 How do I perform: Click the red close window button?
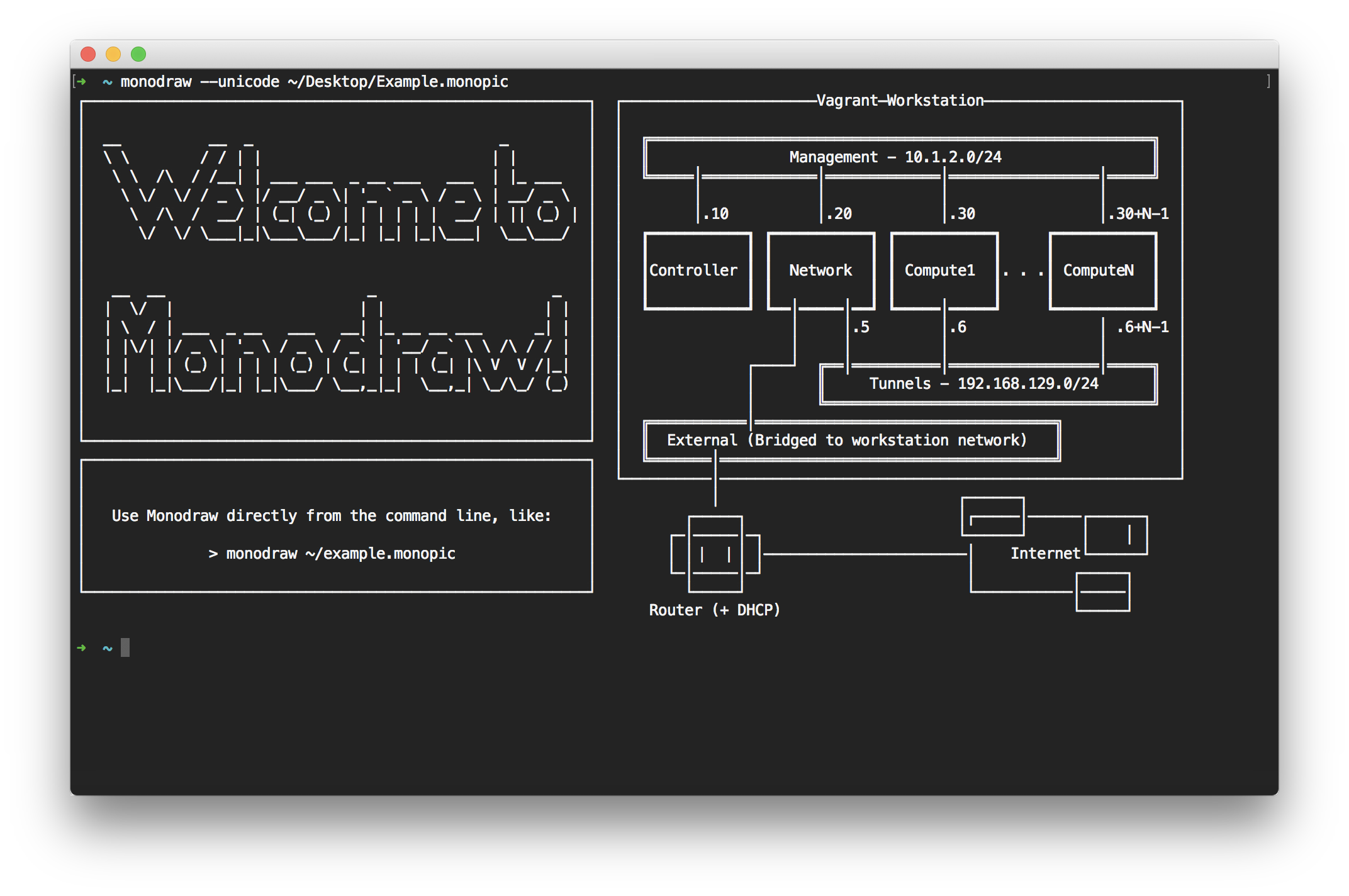(x=88, y=55)
